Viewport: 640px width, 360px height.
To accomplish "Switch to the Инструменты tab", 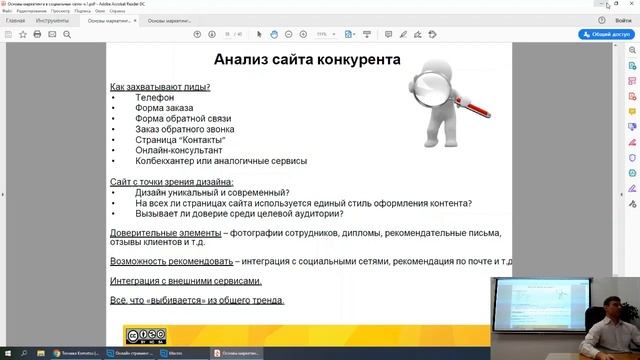I will point(52,20).
